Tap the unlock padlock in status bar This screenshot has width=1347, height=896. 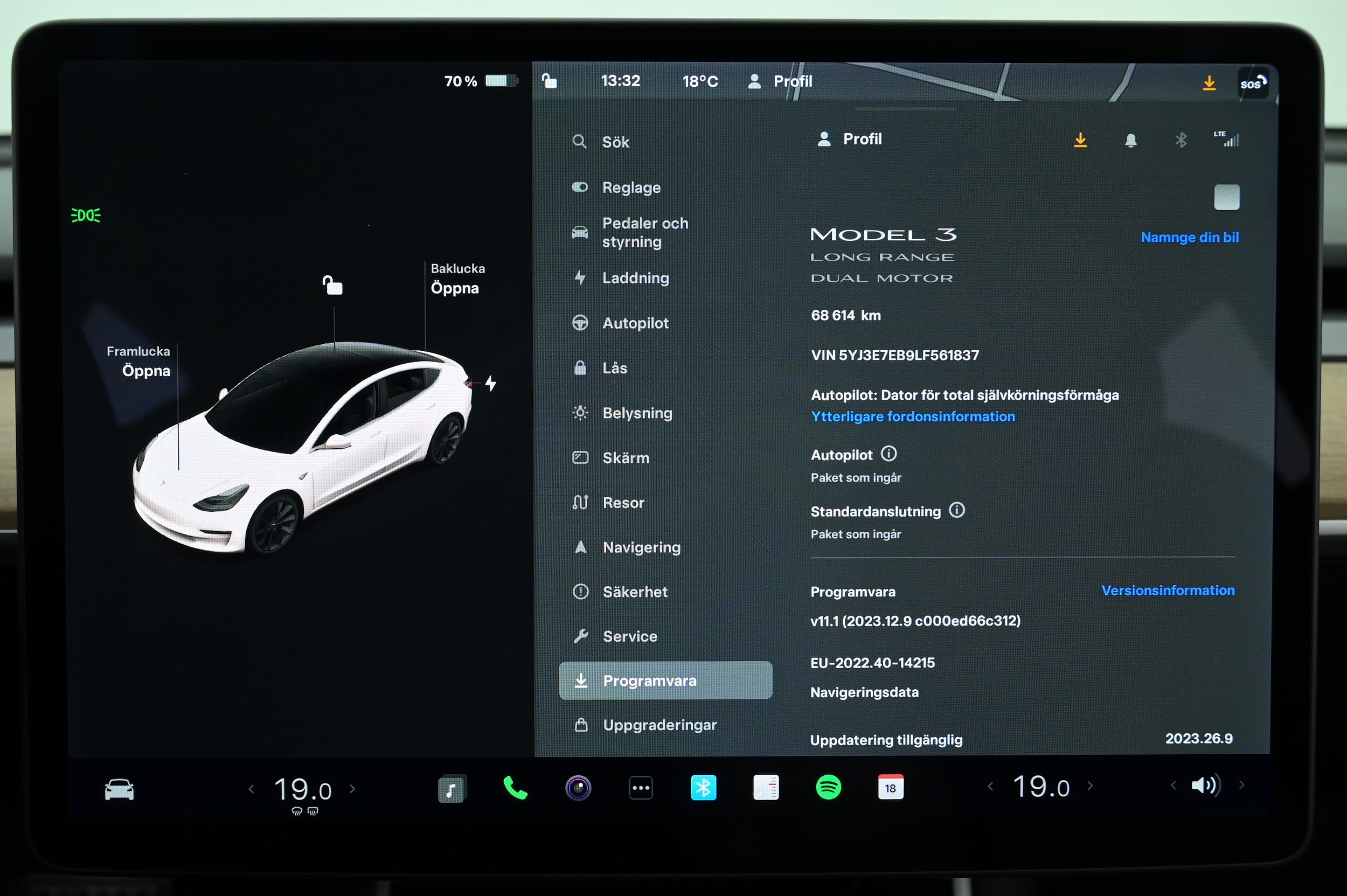pyautogui.click(x=549, y=81)
